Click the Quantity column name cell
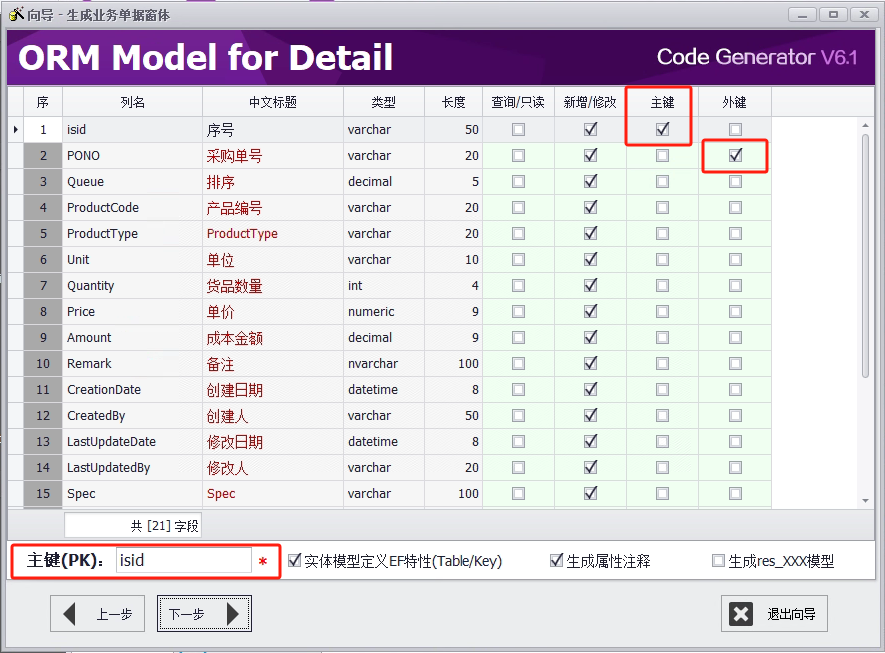 coord(133,286)
